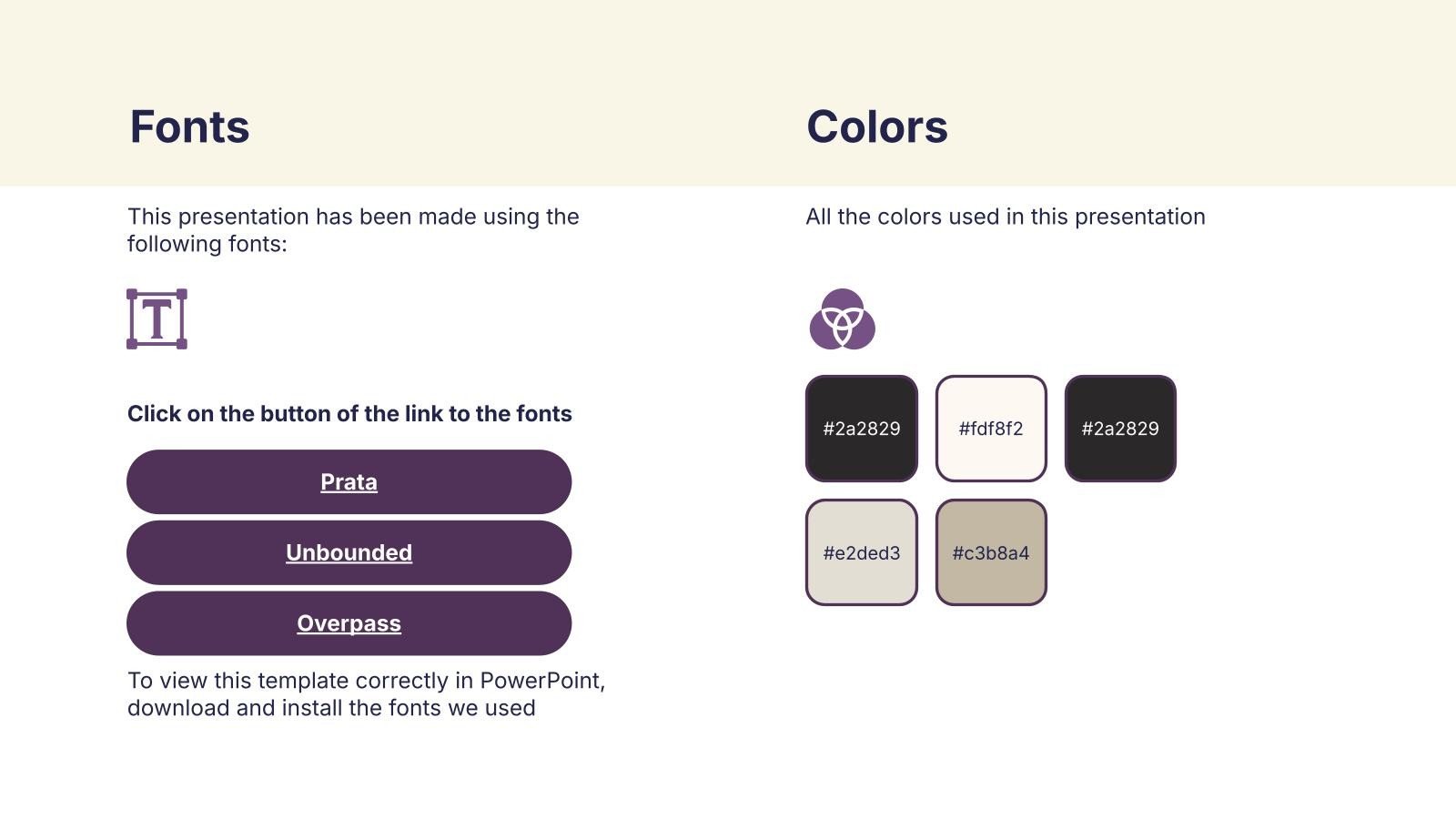Select the #e2ded3 color swatch
Viewport: 1456px width, 819px height.
coord(862,552)
